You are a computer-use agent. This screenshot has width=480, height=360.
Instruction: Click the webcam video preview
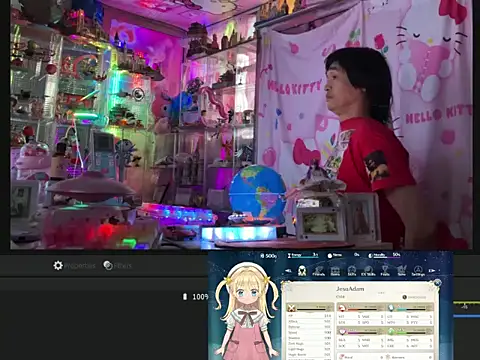point(241,124)
